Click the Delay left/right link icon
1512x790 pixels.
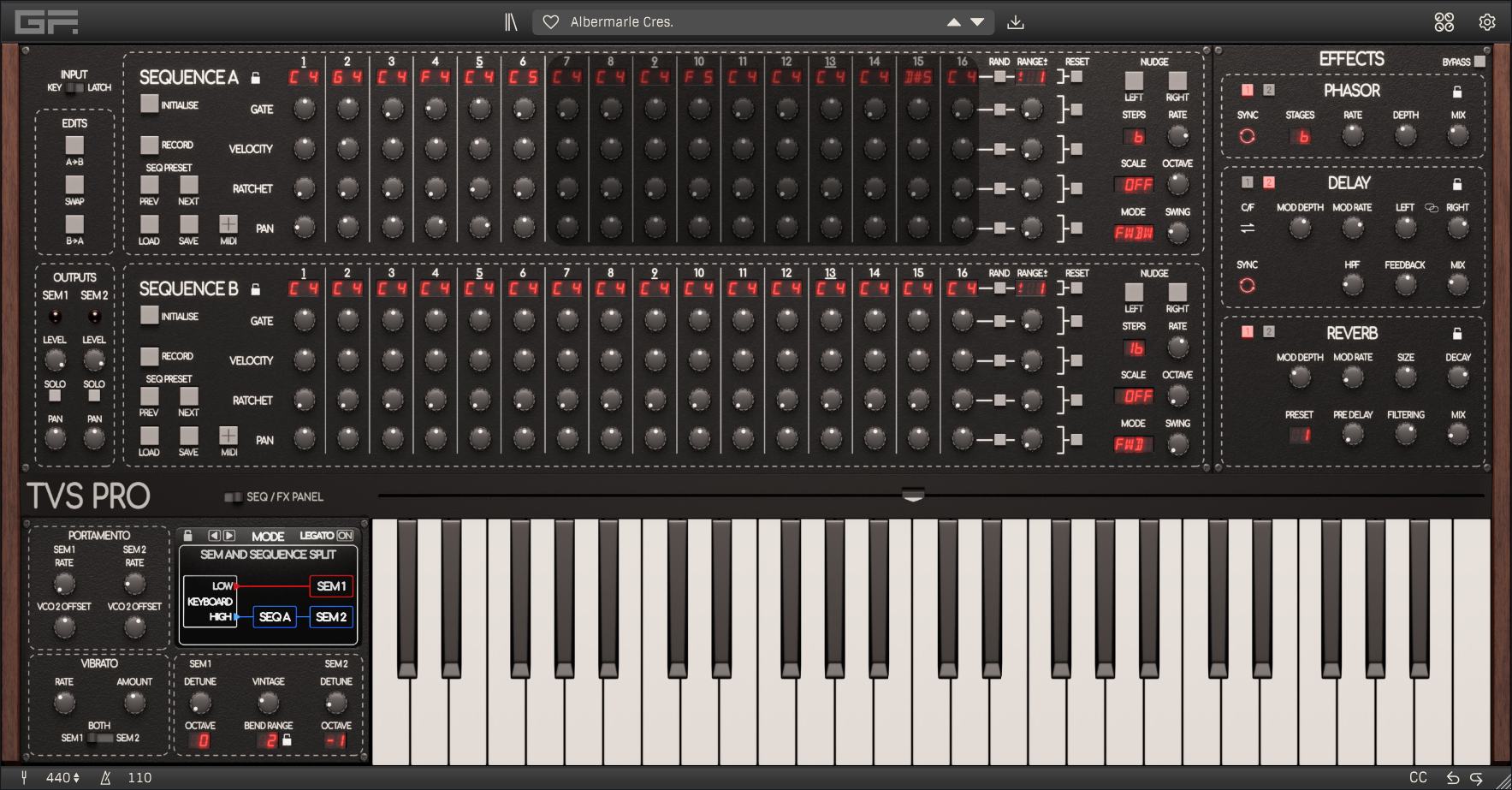[x=1431, y=208]
